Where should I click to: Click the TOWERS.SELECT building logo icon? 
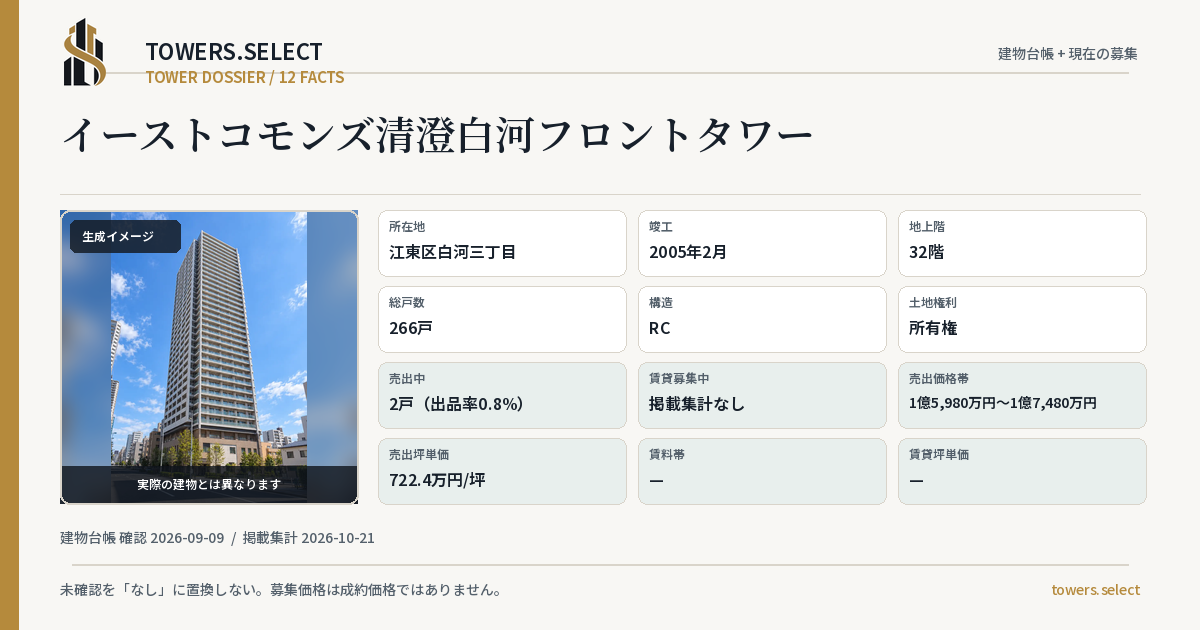point(85,52)
